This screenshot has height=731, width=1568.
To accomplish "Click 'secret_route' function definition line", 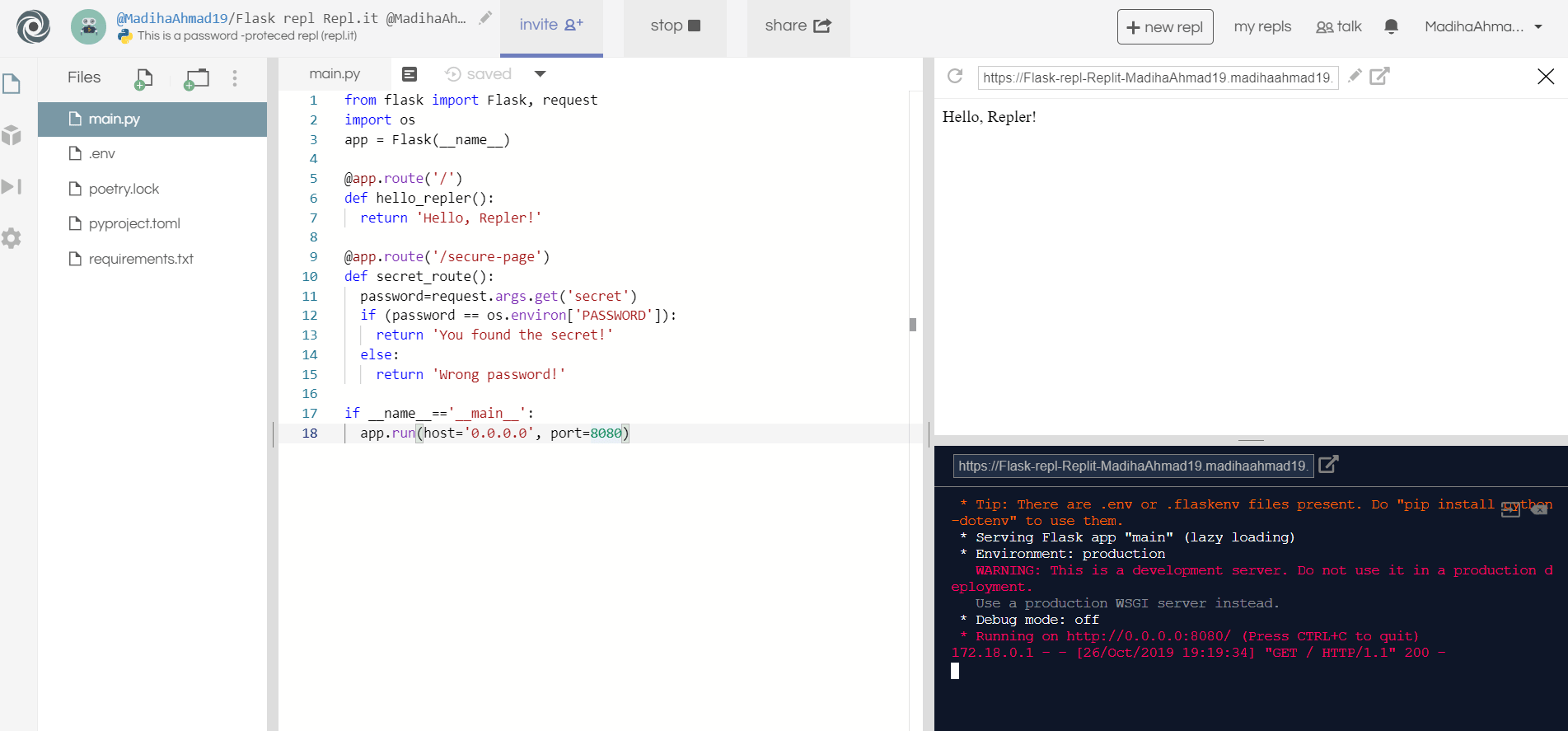I will click(x=419, y=277).
